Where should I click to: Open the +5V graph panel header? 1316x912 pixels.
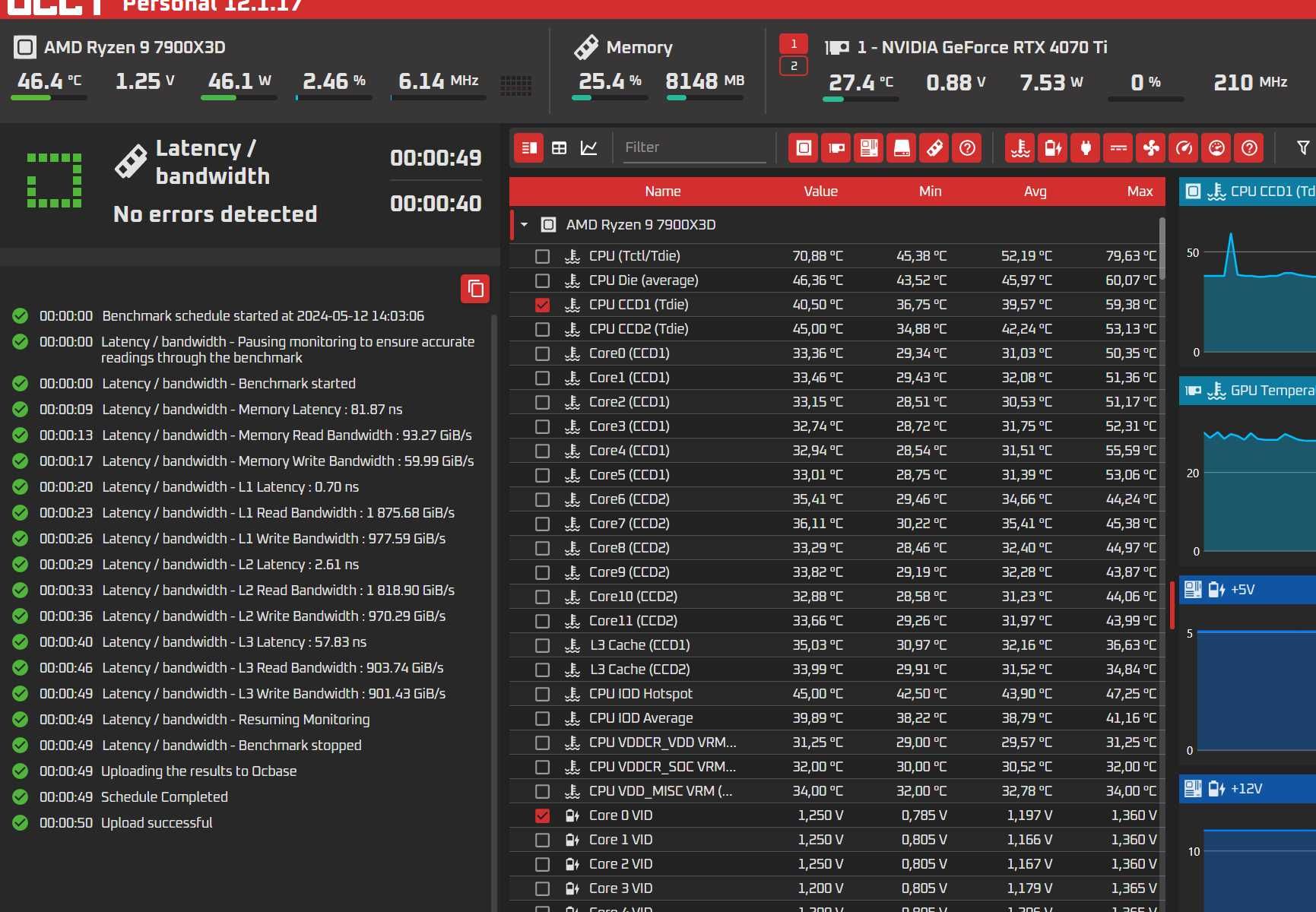(x=1248, y=590)
